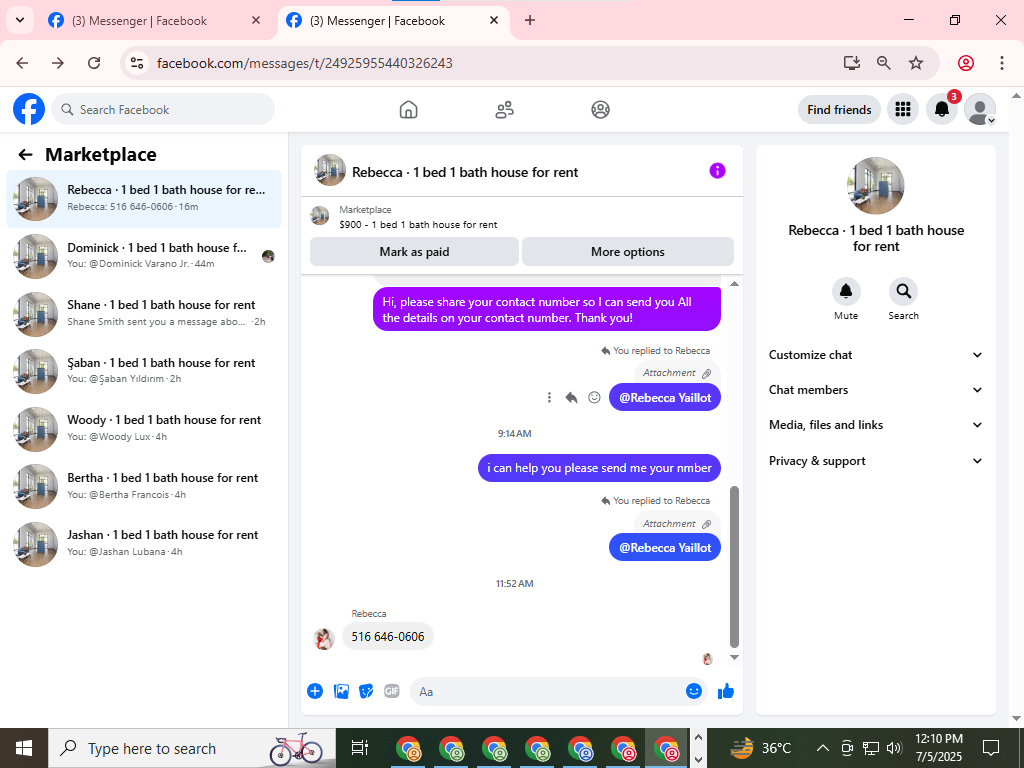
Task: View site information icon in address bar
Action: [x=136, y=63]
